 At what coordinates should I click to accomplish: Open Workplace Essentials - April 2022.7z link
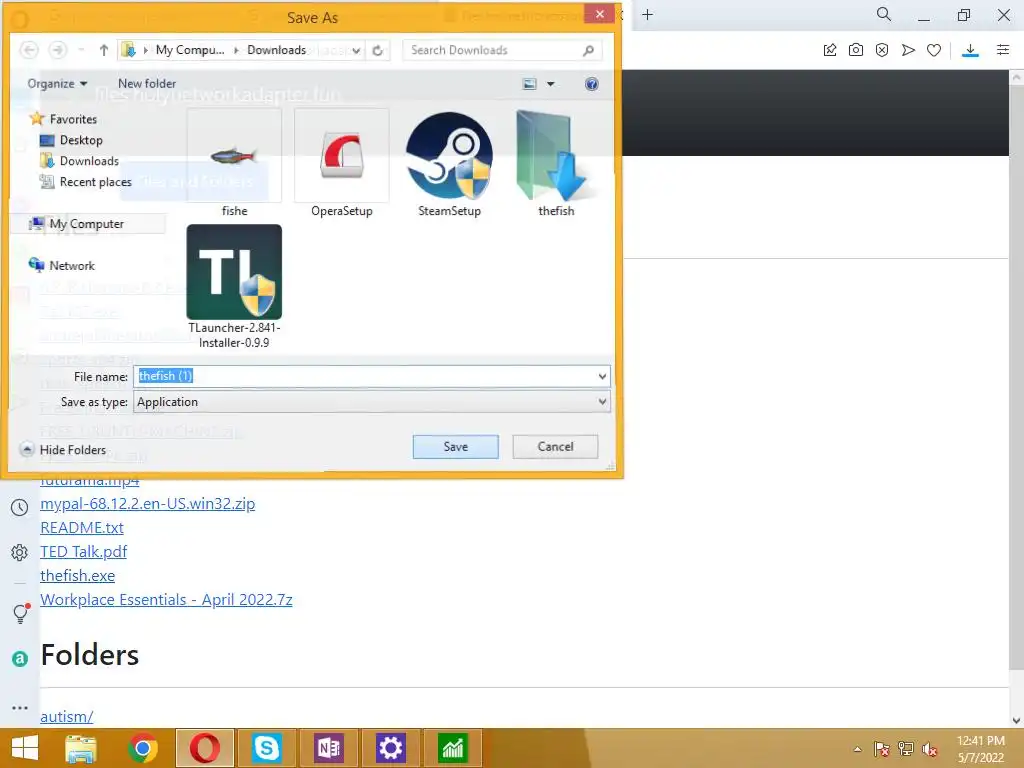(x=167, y=600)
